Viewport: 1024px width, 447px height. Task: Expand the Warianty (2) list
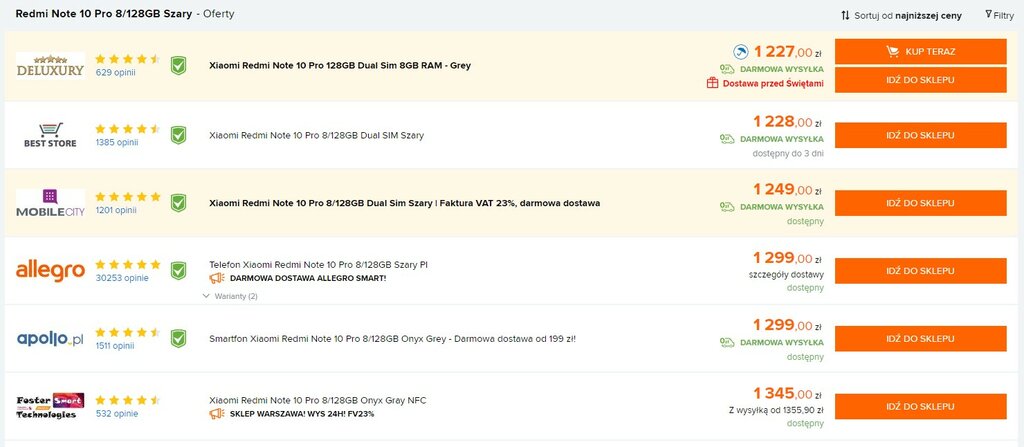pyautogui.click(x=231, y=296)
